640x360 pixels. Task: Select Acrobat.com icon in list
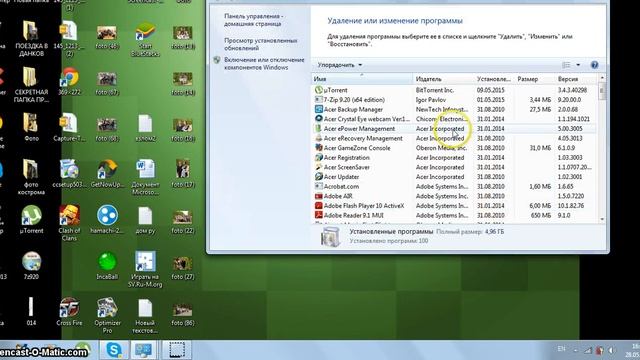pyautogui.click(x=319, y=187)
